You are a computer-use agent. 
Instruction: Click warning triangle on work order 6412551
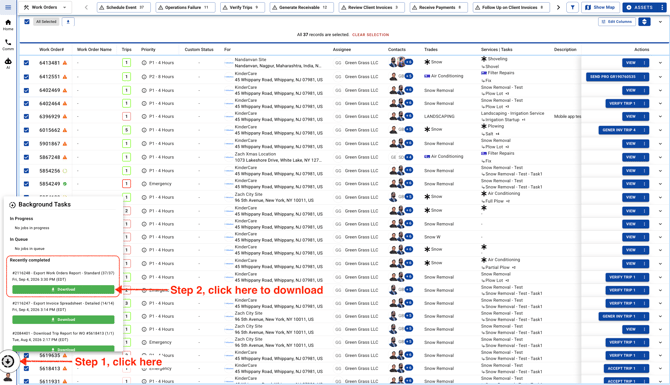[x=65, y=77]
